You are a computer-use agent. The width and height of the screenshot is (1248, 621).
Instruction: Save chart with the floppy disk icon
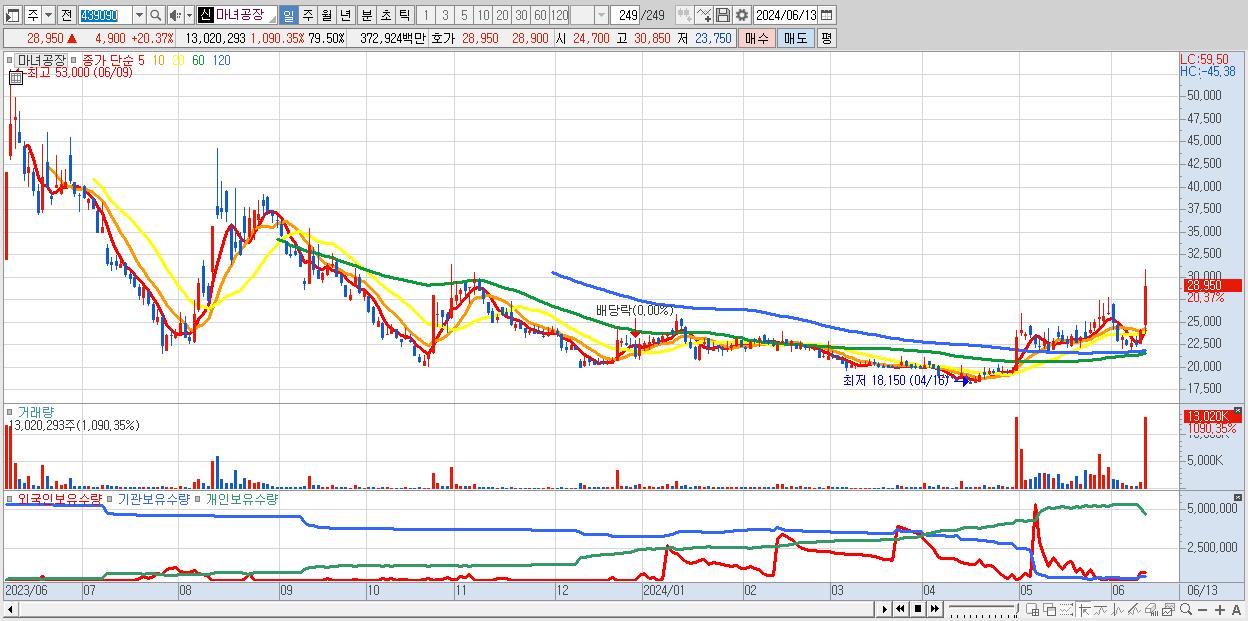click(x=723, y=15)
